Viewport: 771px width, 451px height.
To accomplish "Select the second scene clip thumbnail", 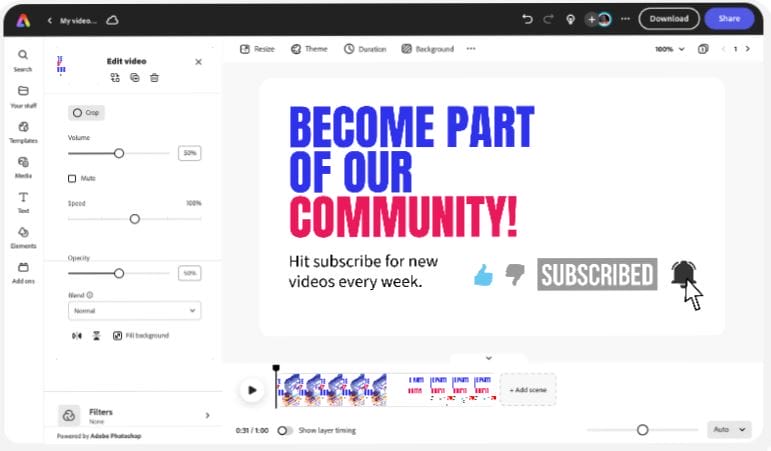I will (441, 390).
